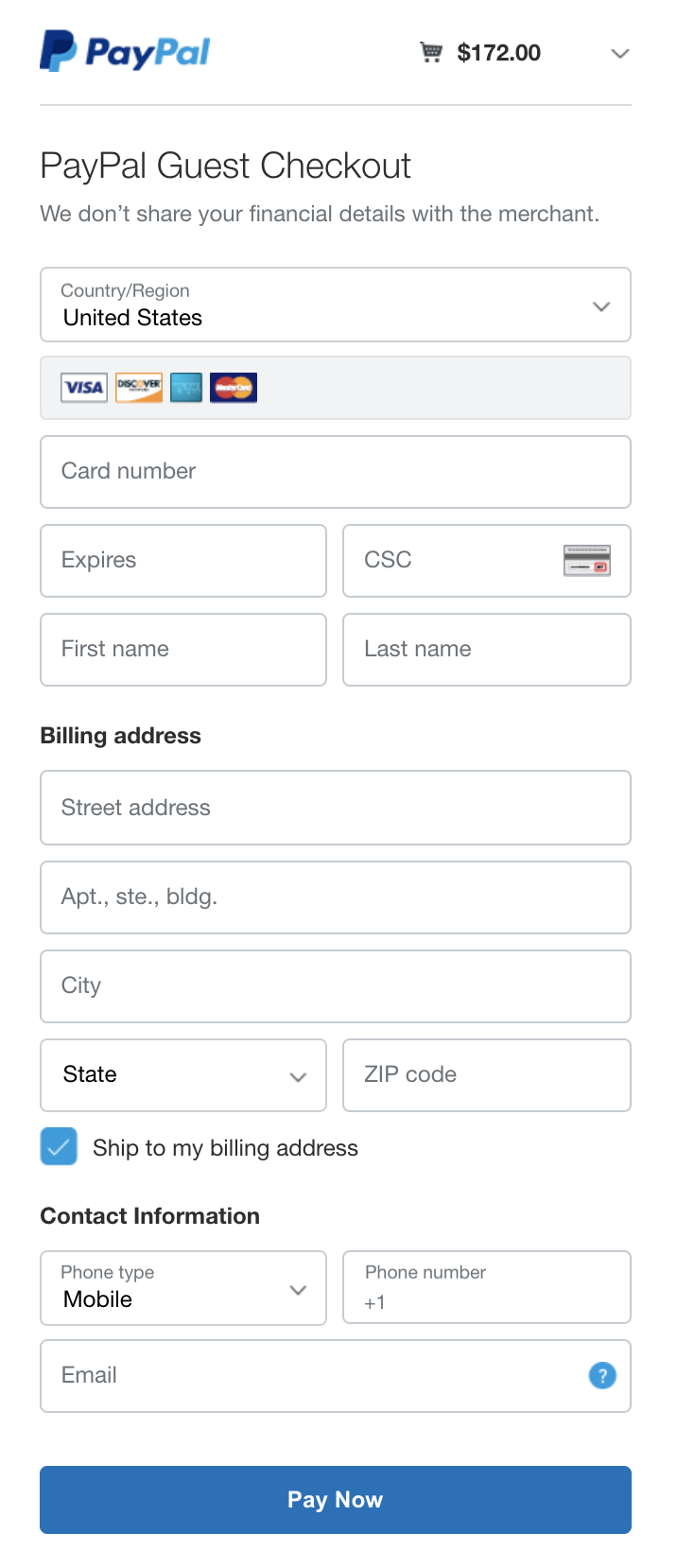Uncheck Ship to my billing address
The height and width of the screenshot is (1568, 677).
(x=59, y=1146)
